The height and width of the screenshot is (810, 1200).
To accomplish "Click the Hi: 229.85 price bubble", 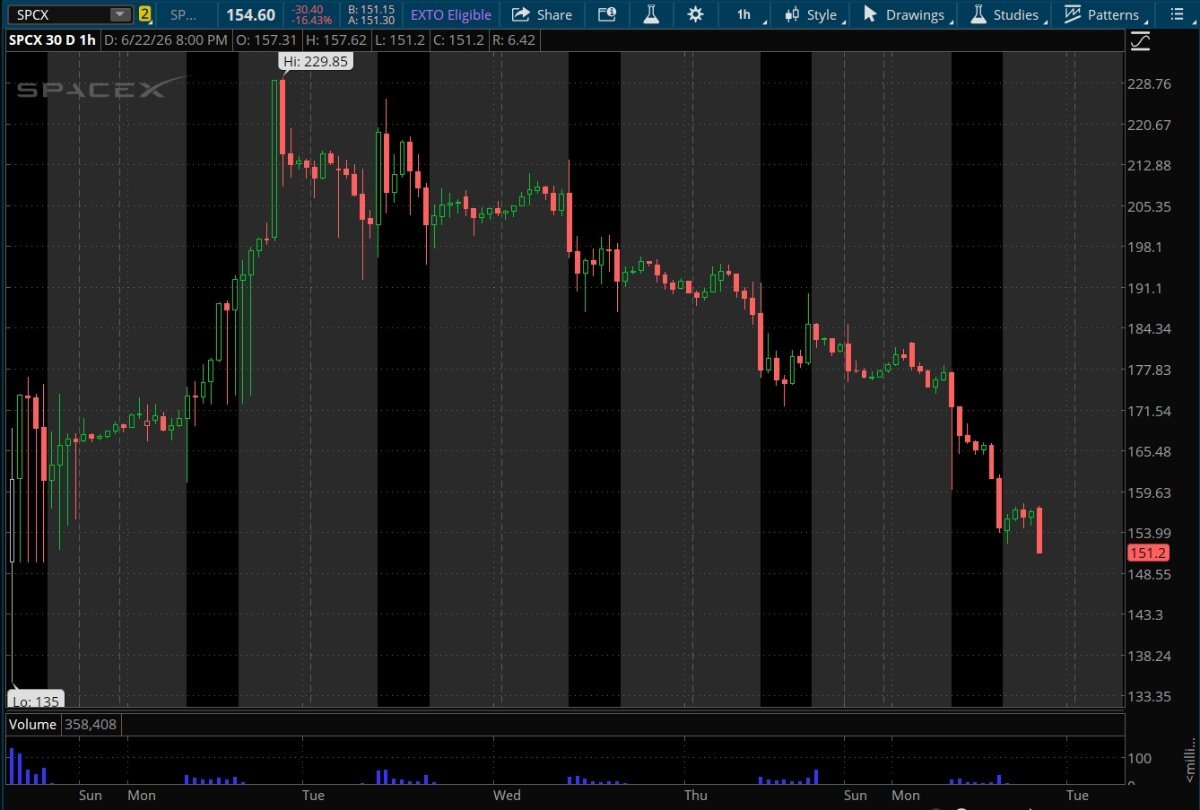I will (315, 61).
